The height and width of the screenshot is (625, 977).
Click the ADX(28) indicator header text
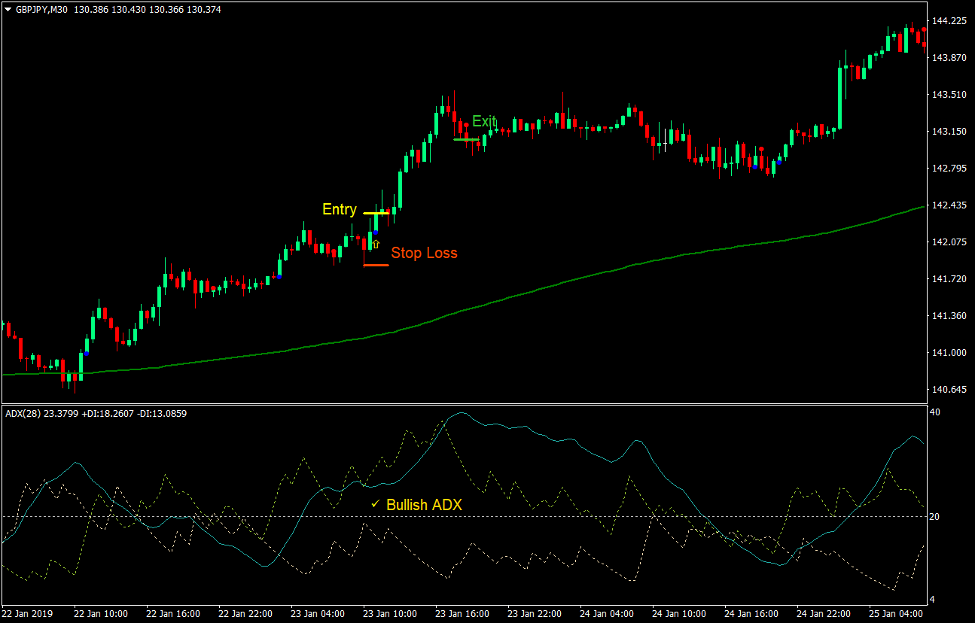(x=96, y=414)
